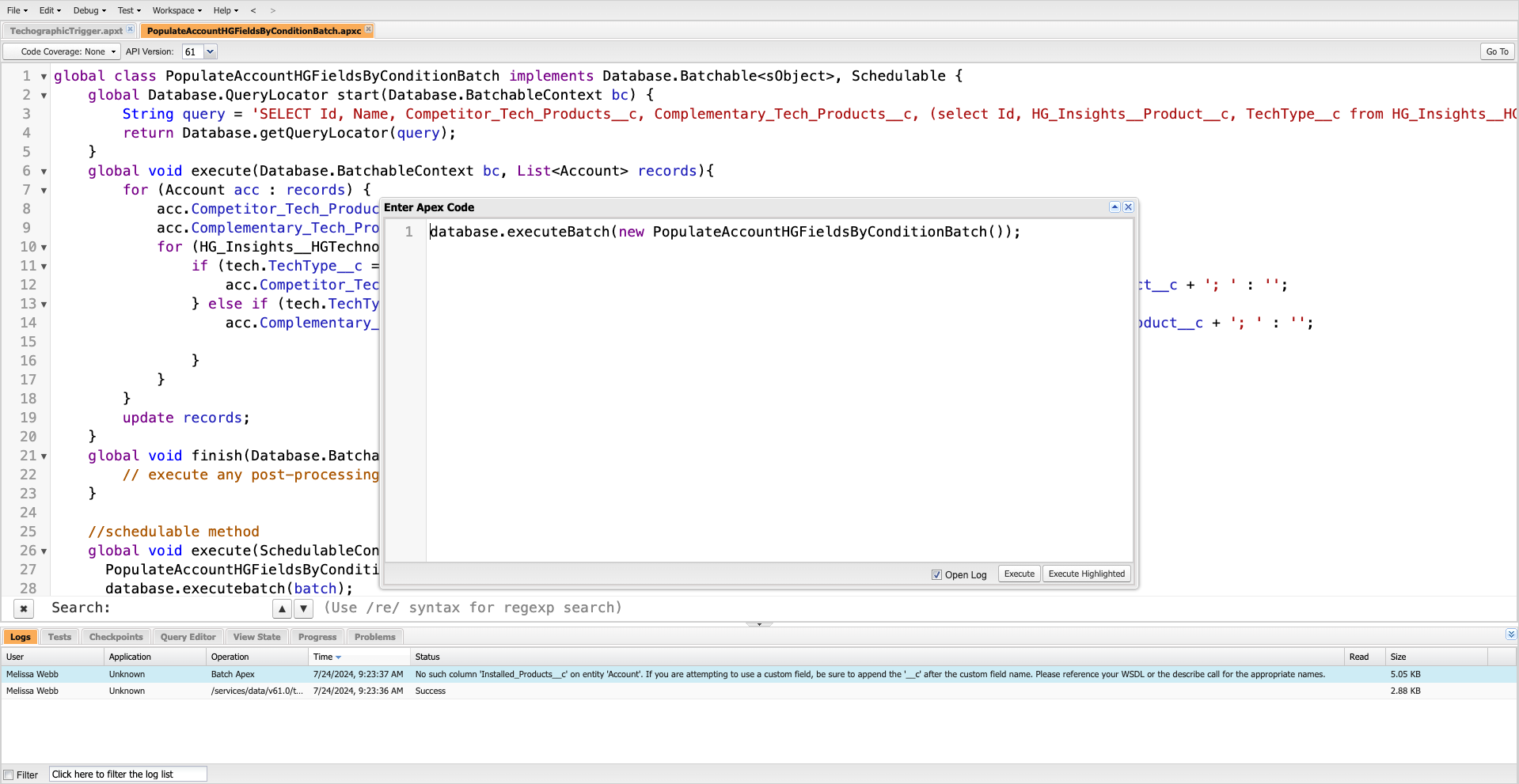This screenshot has height=784, width=1519.
Task: Open the File menu
Action: click(17, 10)
